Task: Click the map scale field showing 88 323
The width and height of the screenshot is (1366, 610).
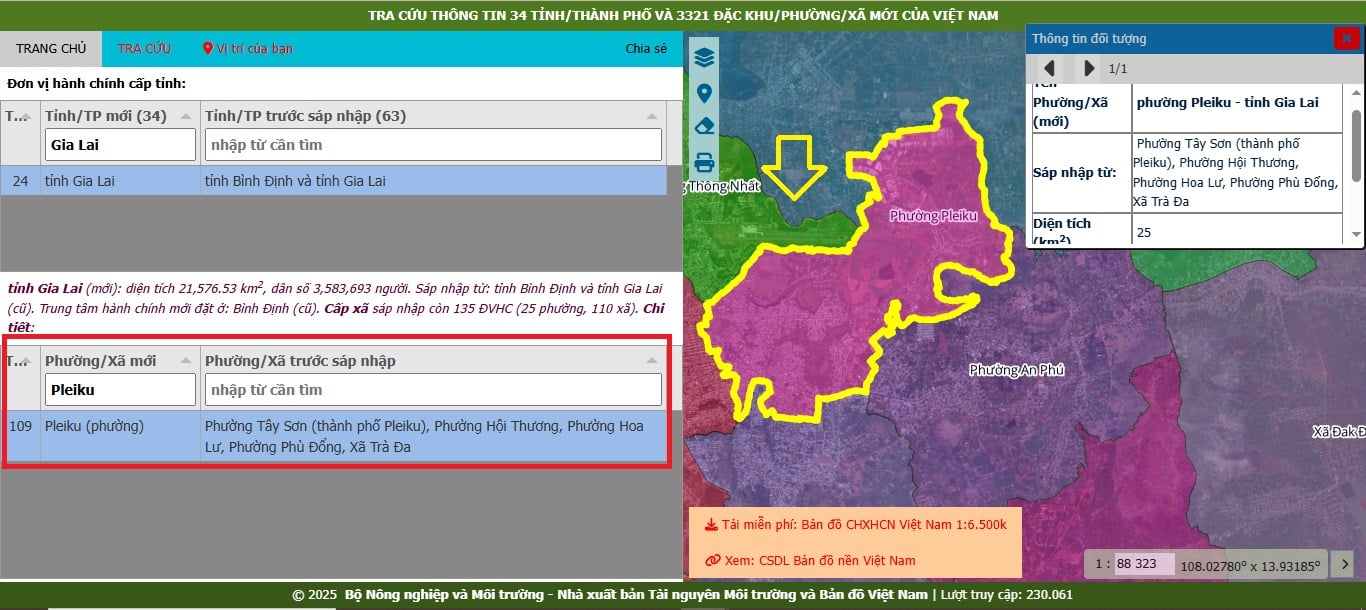Action: point(1144,564)
